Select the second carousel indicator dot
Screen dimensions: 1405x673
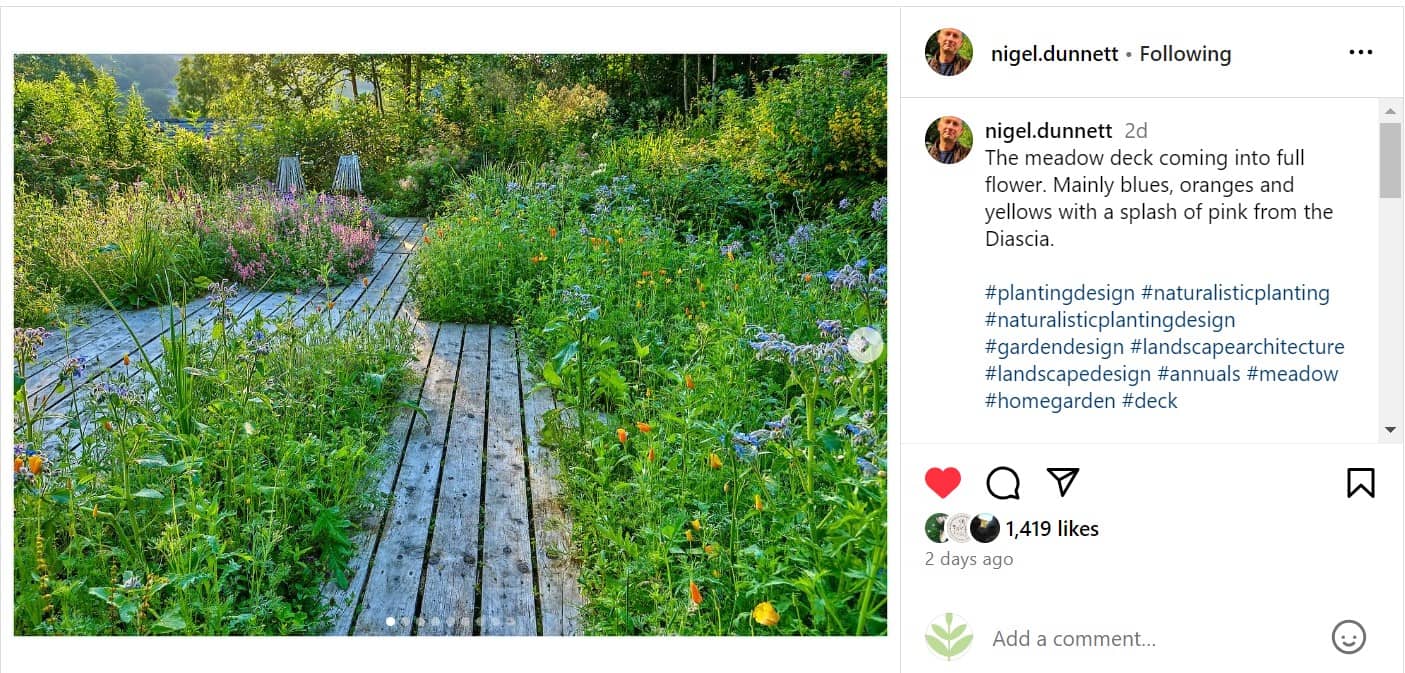click(405, 622)
